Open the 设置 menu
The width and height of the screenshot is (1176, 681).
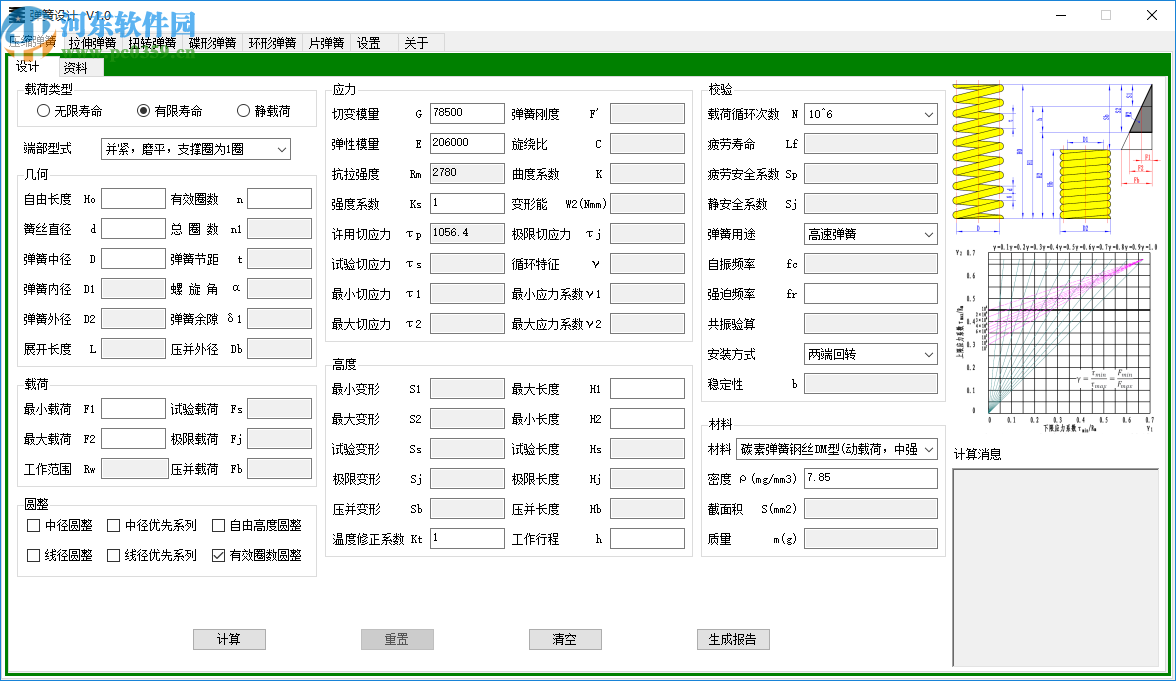pyautogui.click(x=367, y=43)
